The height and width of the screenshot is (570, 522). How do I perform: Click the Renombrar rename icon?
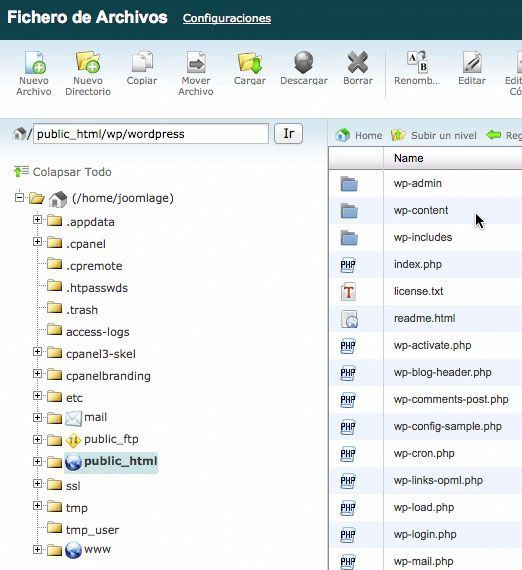click(x=417, y=62)
